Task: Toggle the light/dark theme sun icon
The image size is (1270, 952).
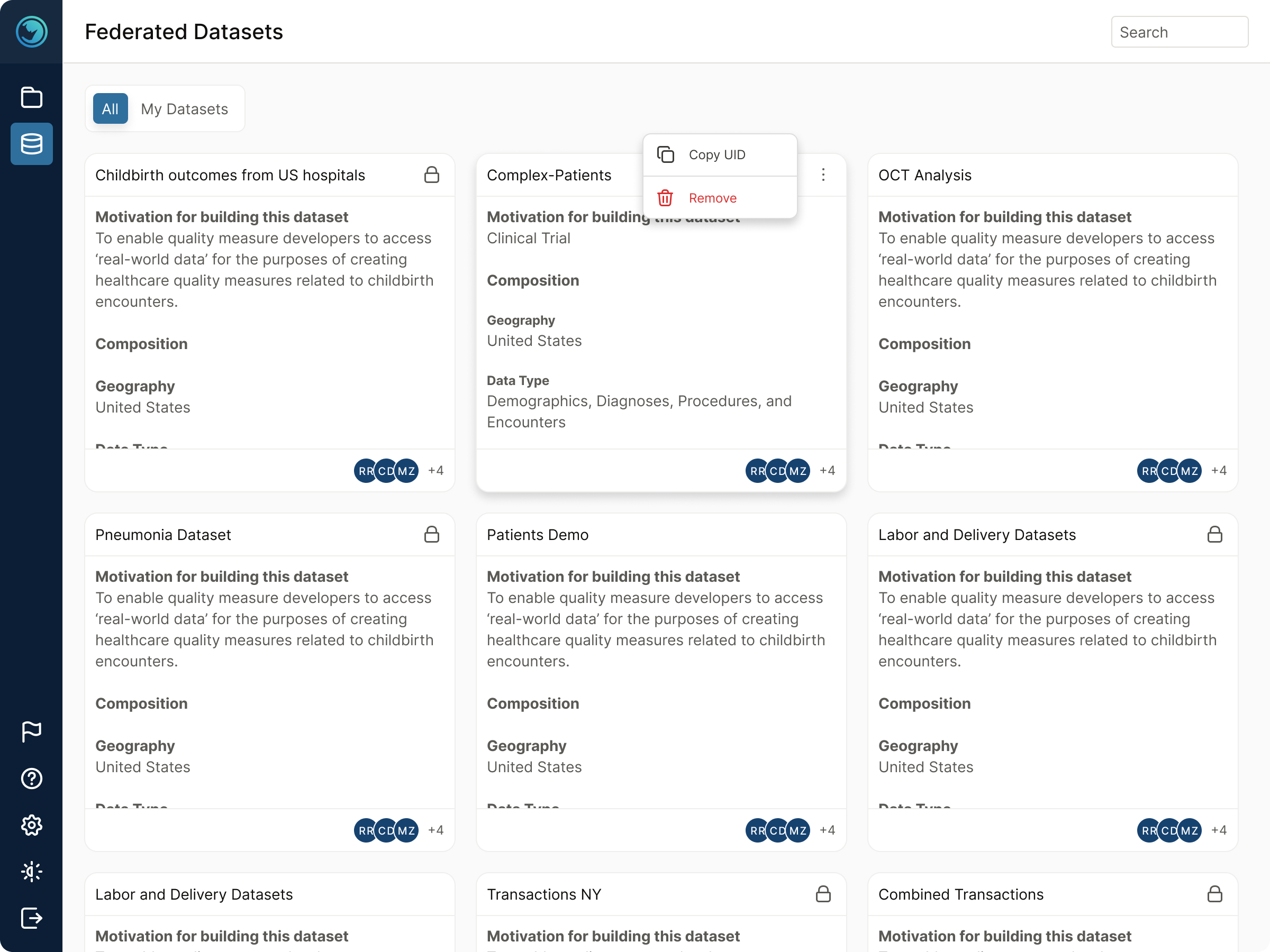Action: 32,872
